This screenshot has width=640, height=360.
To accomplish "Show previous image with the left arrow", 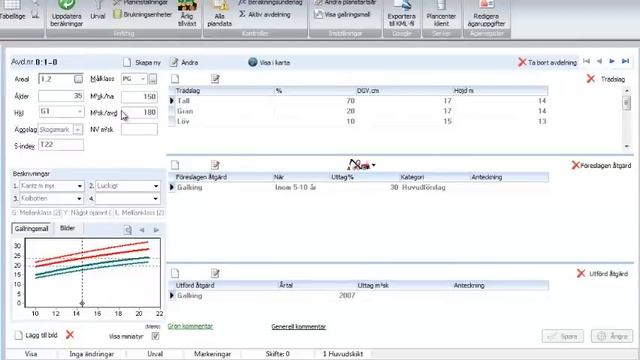I will point(142,230).
